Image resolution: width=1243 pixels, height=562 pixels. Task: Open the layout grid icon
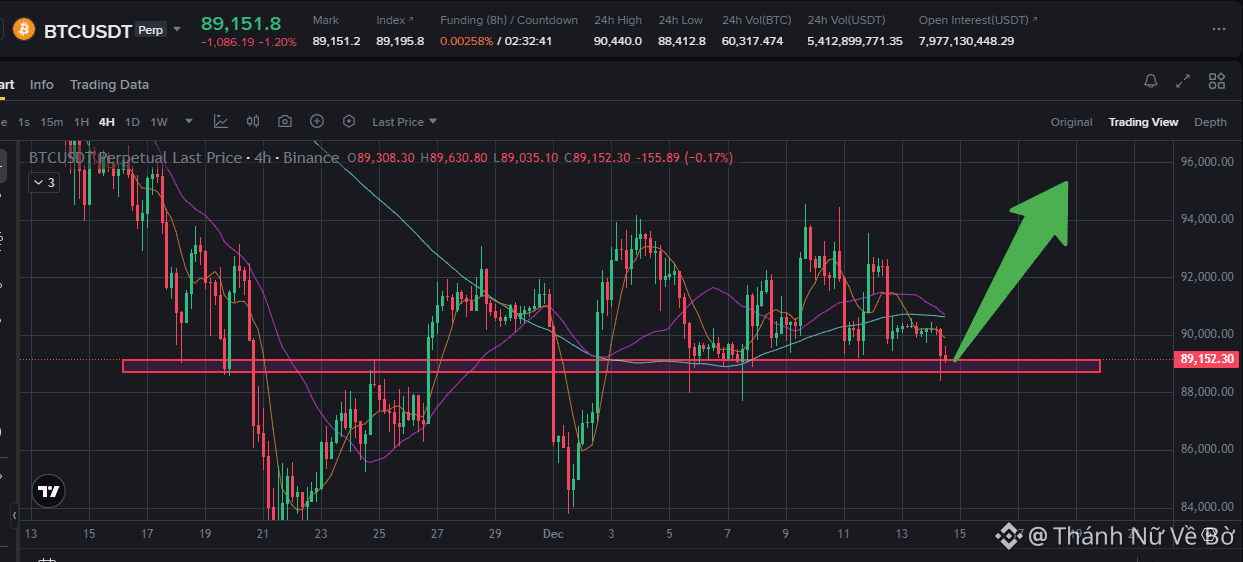tap(1217, 82)
